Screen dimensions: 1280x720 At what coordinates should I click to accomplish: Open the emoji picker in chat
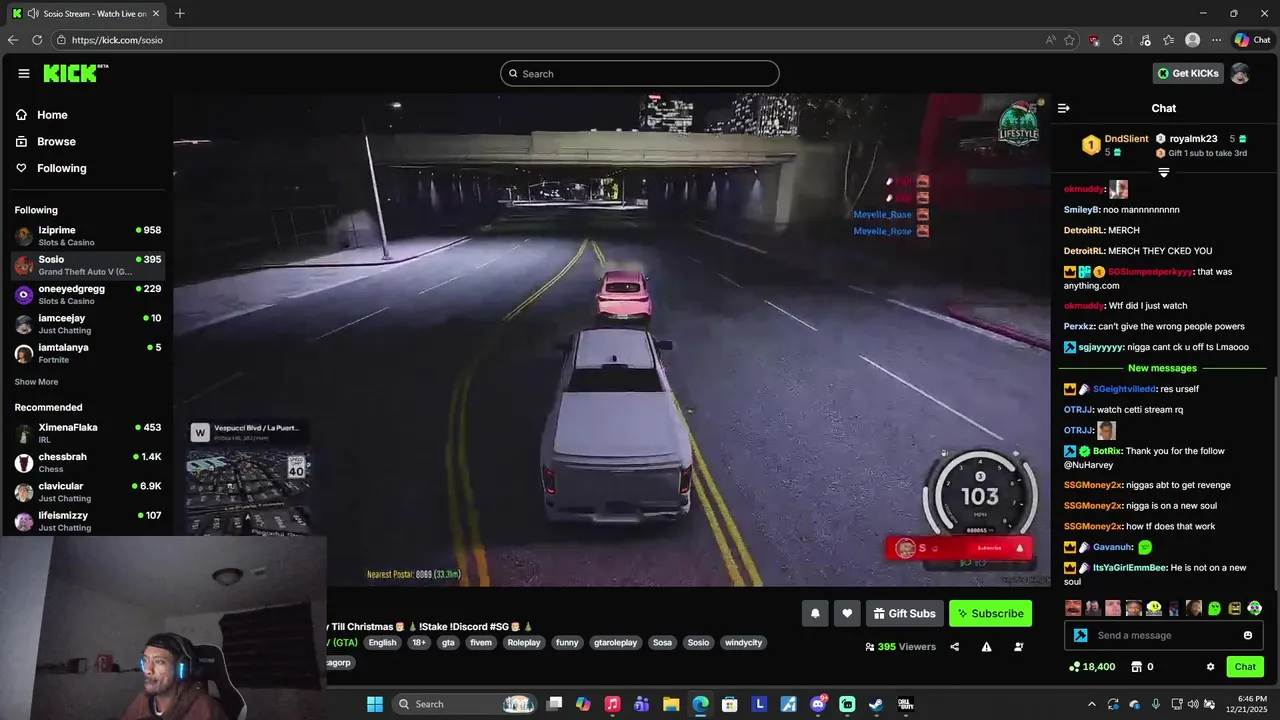(1247, 635)
